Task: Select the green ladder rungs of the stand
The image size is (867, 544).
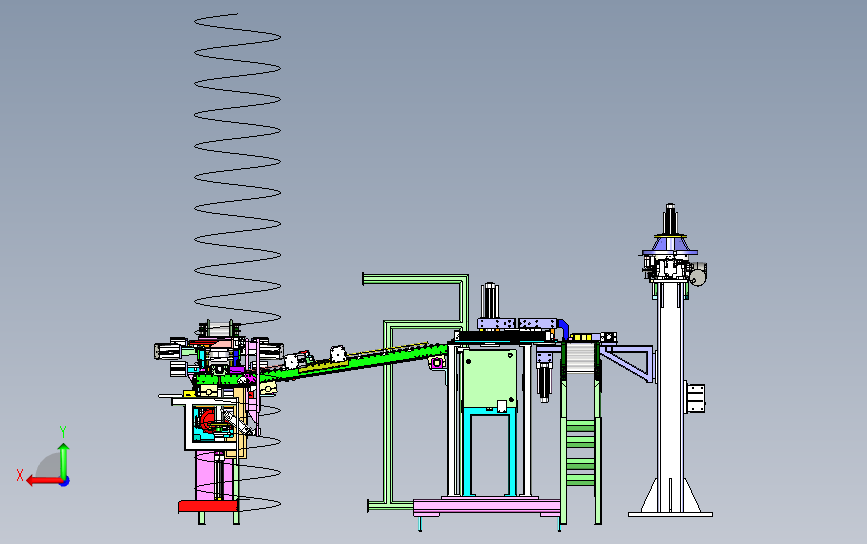Action: coord(581,452)
